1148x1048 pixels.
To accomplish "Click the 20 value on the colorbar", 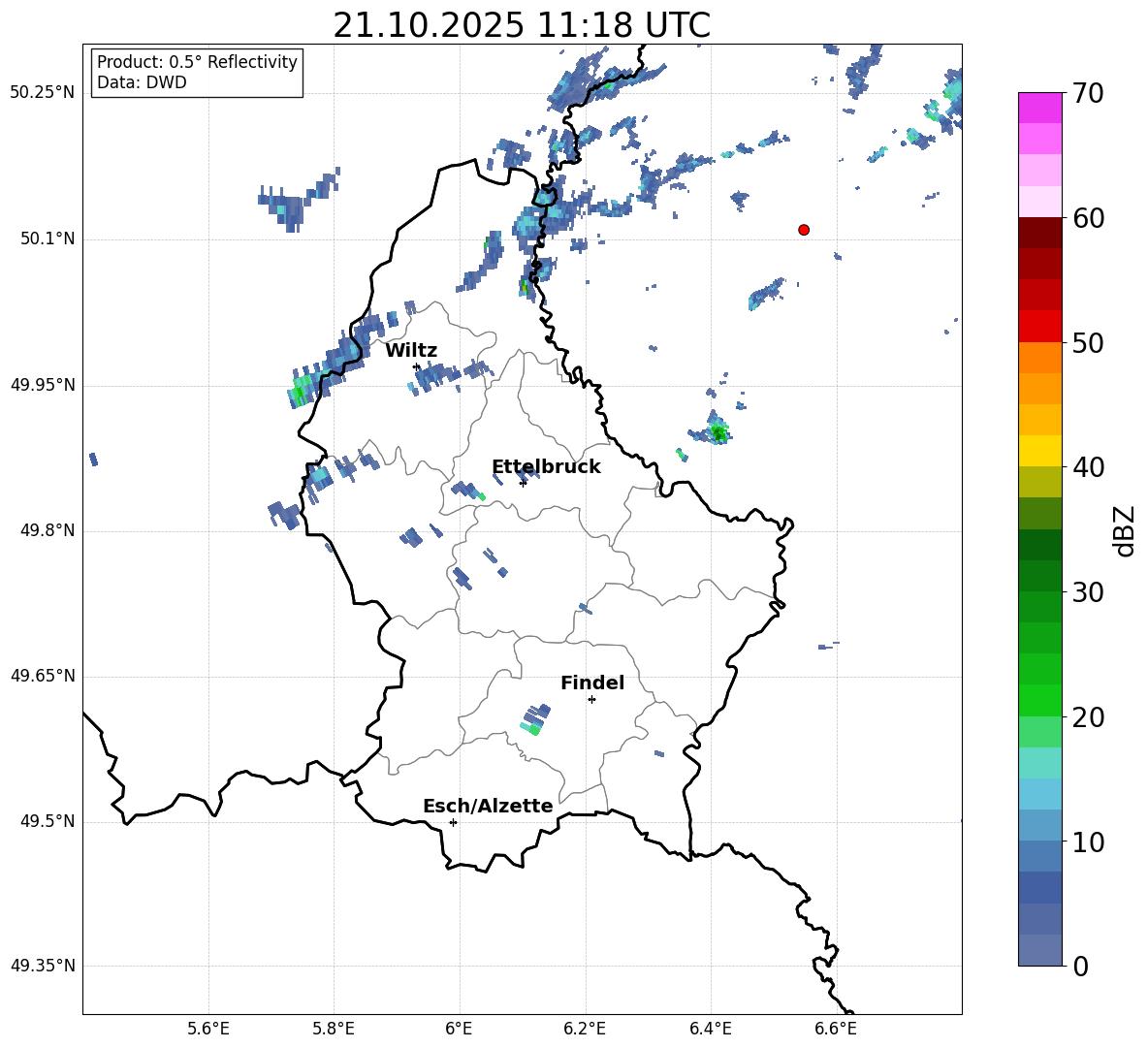I will pyautogui.click(x=1088, y=717).
